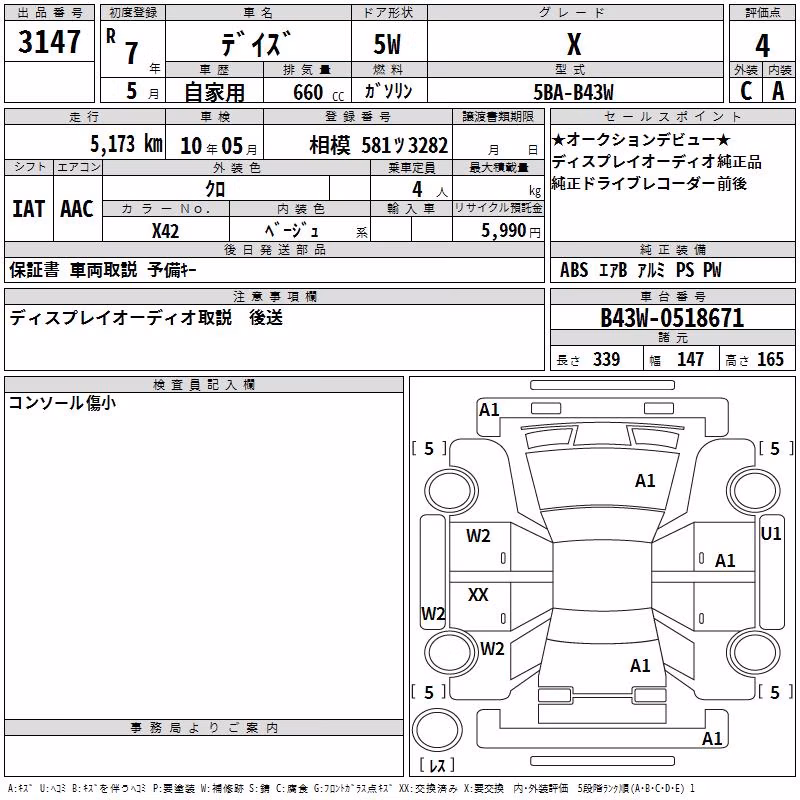This screenshot has height=800, width=800.
Task: Click fuel type ガソリン
Action: click(x=388, y=91)
